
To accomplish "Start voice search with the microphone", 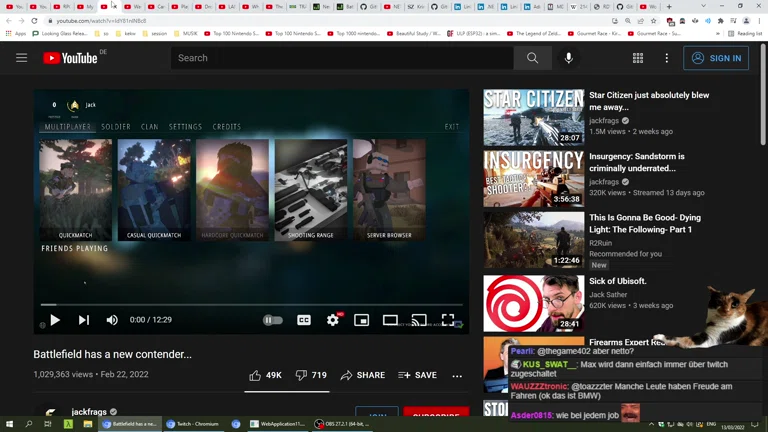I will point(568,58).
